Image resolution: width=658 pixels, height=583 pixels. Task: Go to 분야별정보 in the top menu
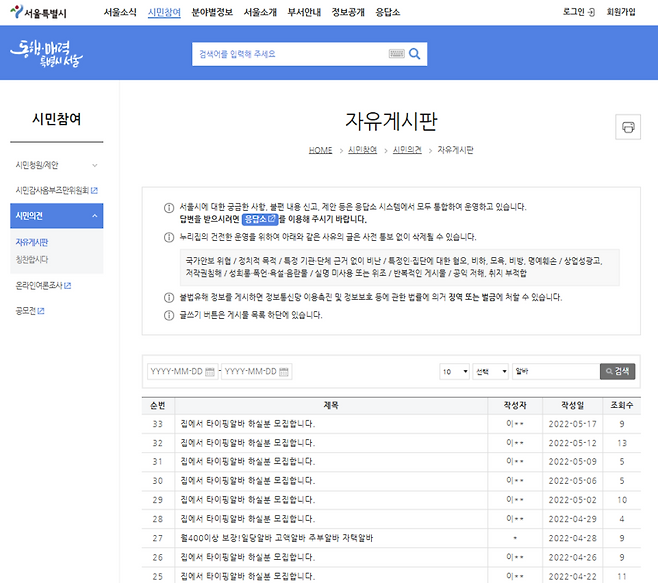pyautogui.click(x=209, y=12)
